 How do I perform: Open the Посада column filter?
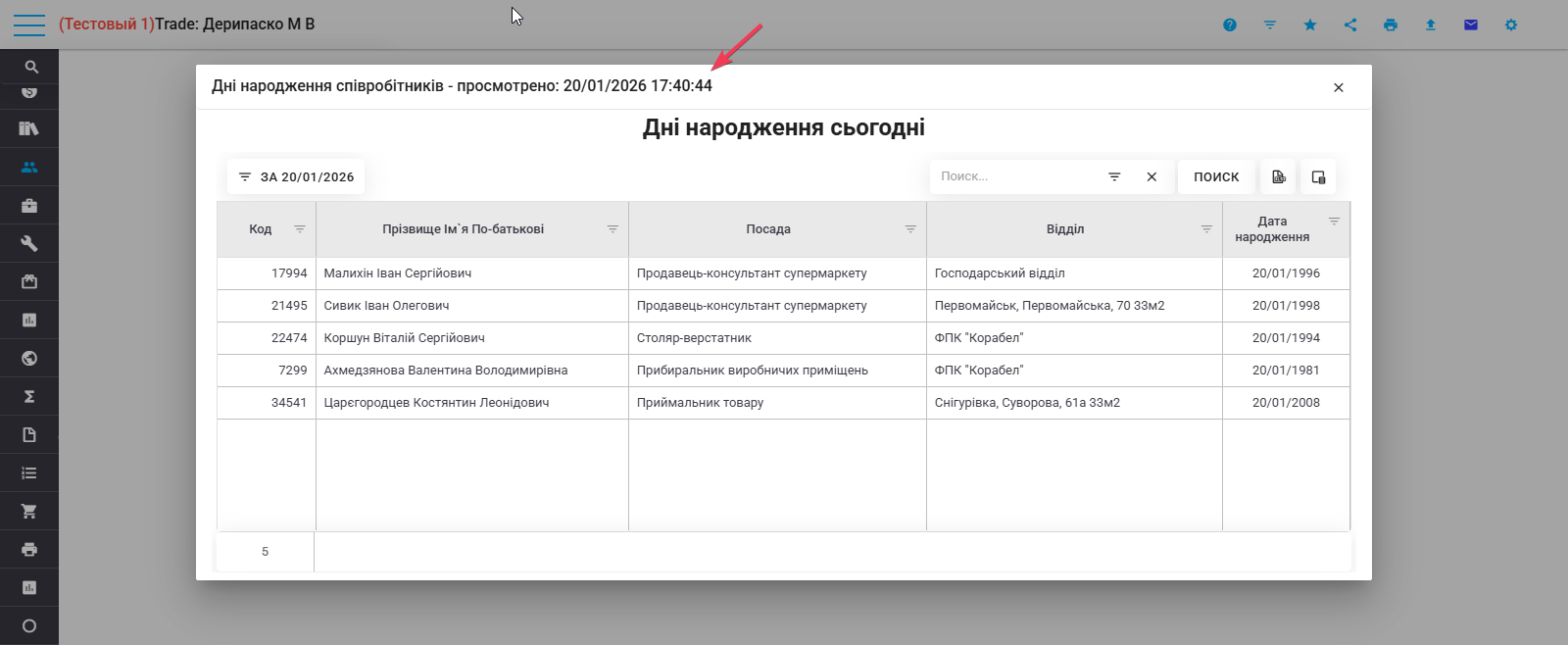point(910,228)
